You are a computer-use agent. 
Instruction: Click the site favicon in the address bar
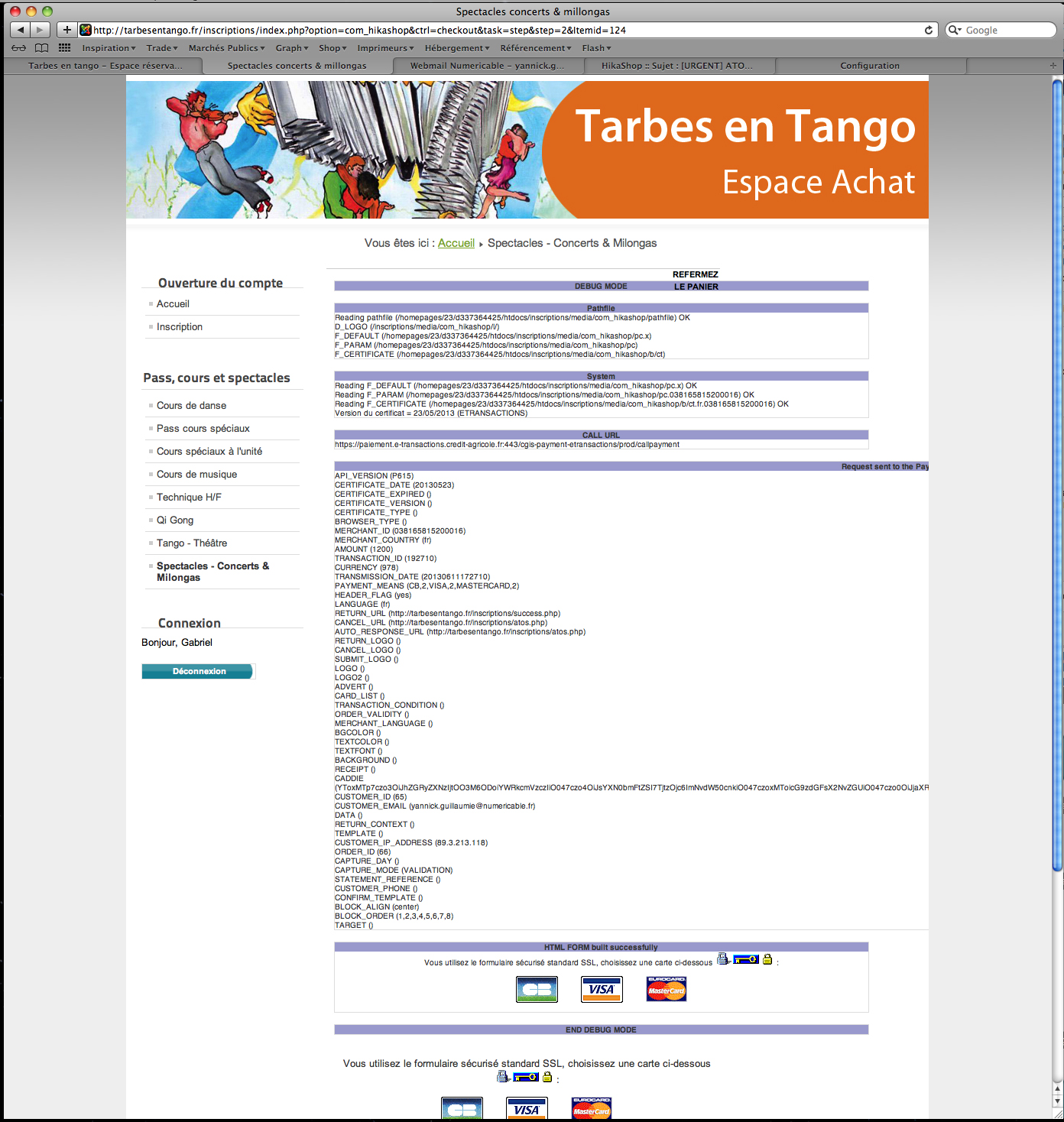[x=86, y=30]
